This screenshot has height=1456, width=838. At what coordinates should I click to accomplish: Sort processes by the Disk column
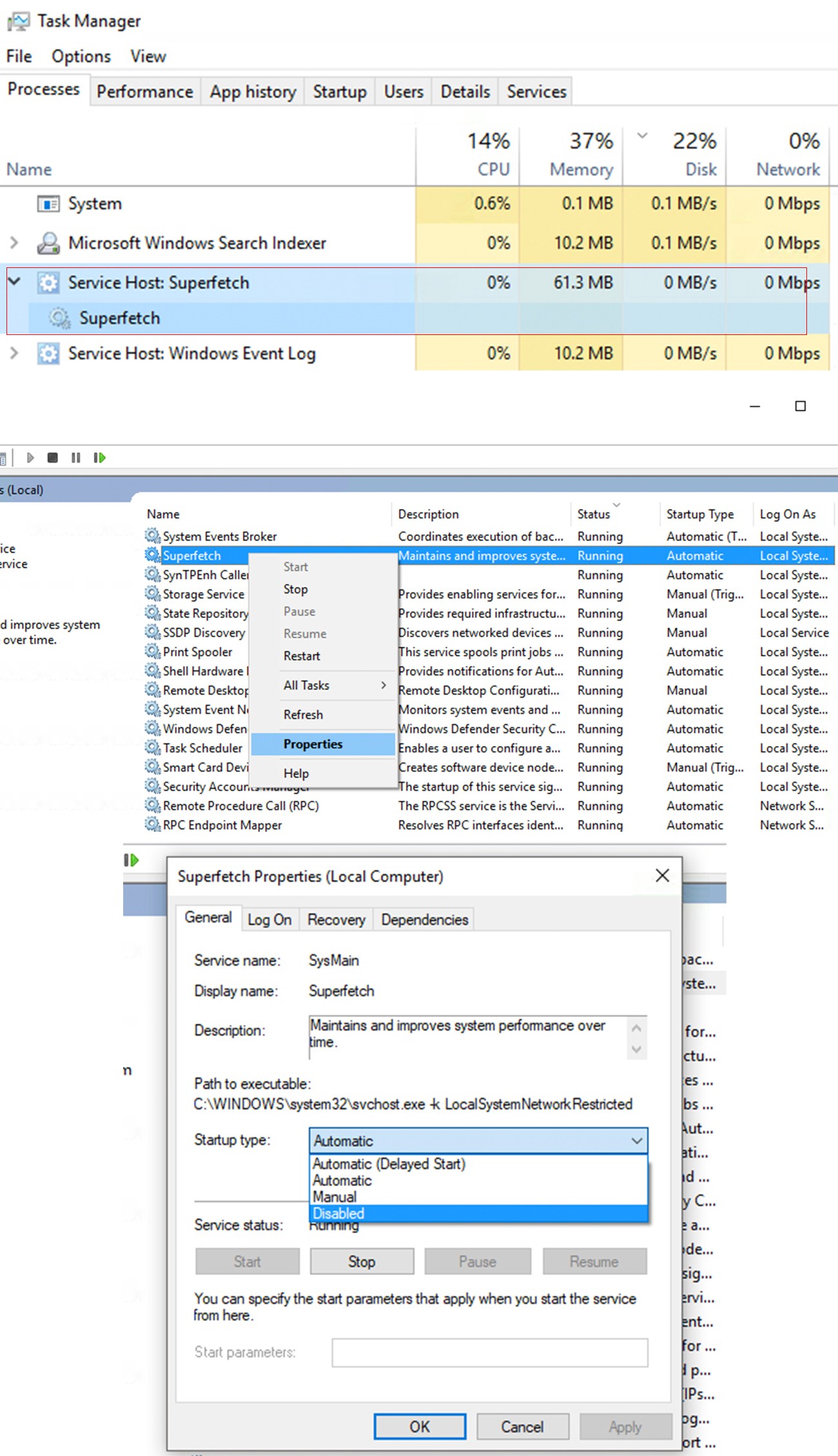click(x=675, y=155)
